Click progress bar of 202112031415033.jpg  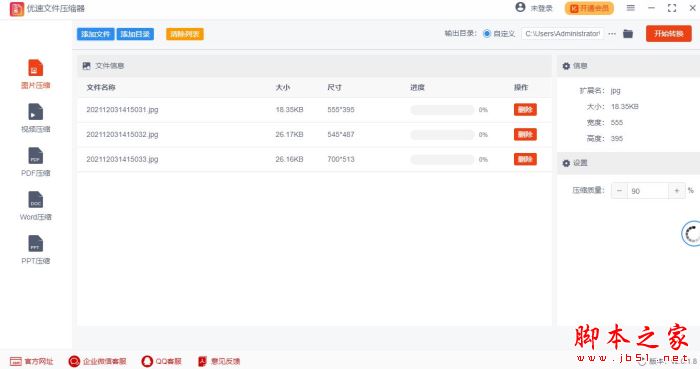click(442, 159)
